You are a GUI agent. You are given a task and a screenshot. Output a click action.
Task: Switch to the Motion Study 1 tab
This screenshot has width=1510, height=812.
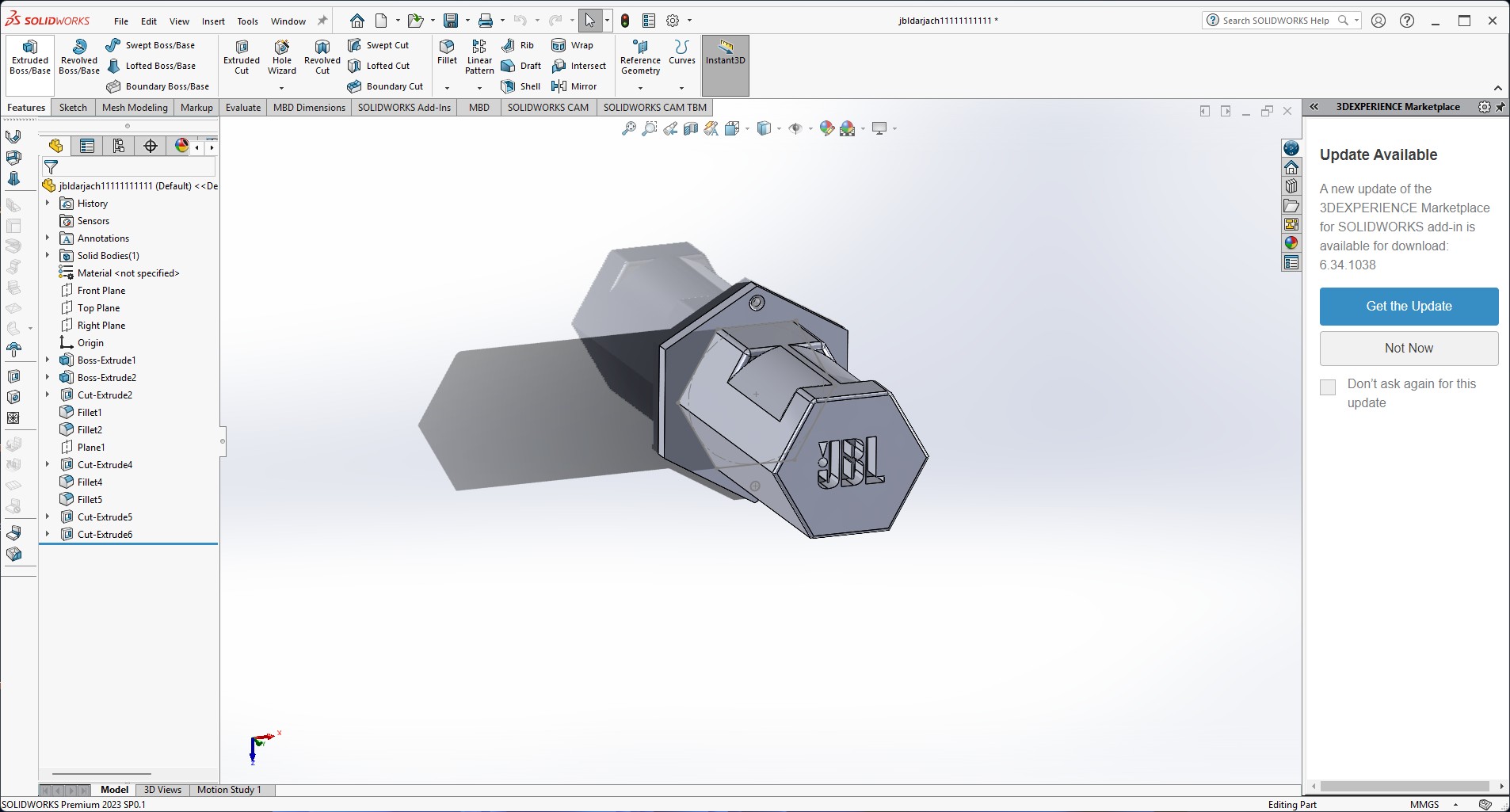coord(229,790)
